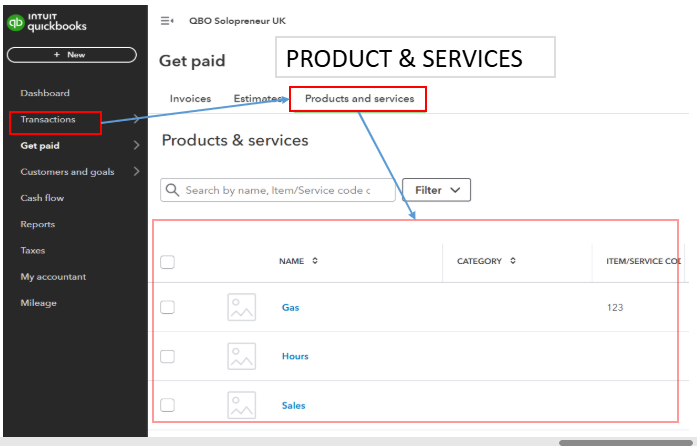
Task: Open the Sales product link
Action: click(x=293, y=405)
